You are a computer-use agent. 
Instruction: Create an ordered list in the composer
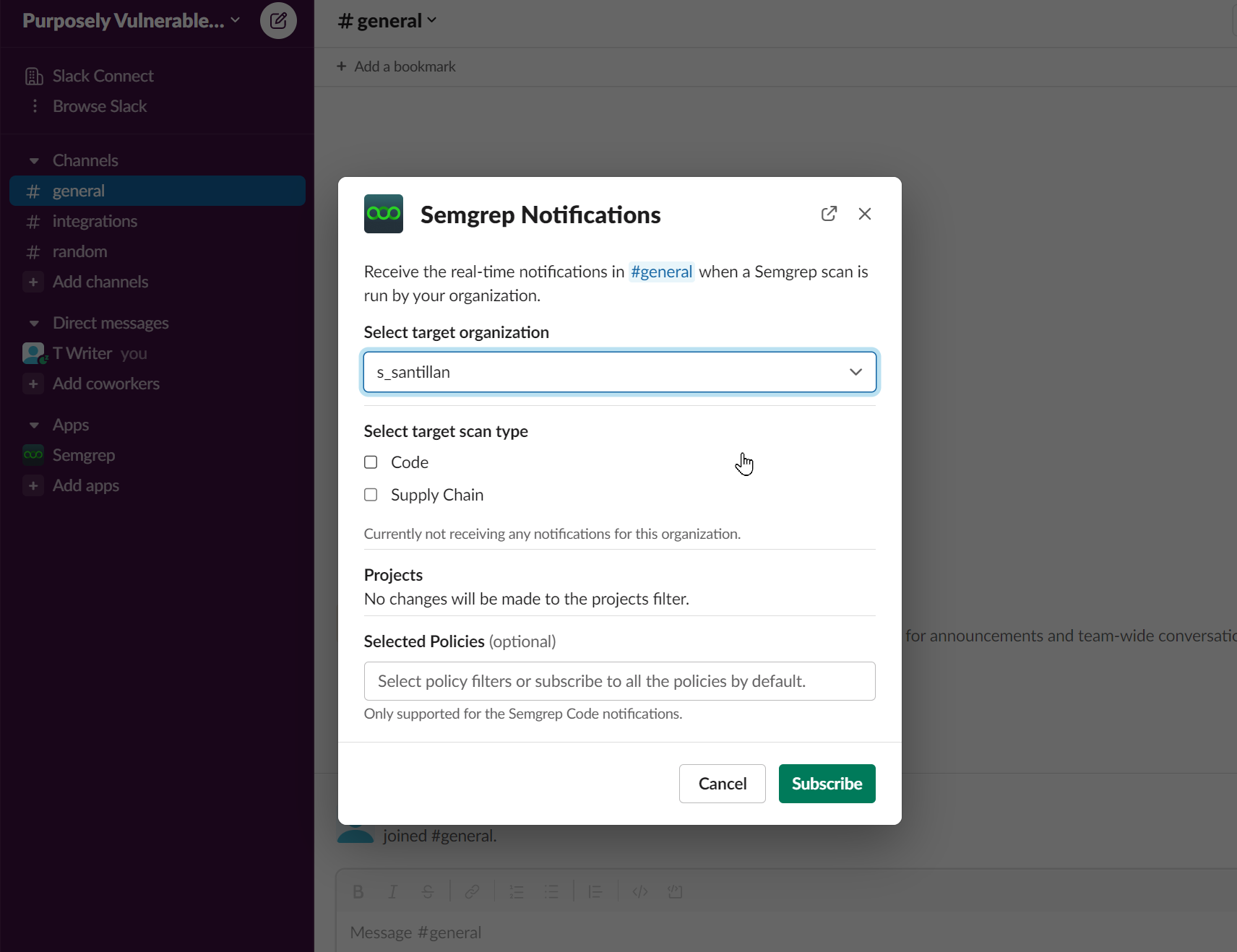(x=516, y=891)
